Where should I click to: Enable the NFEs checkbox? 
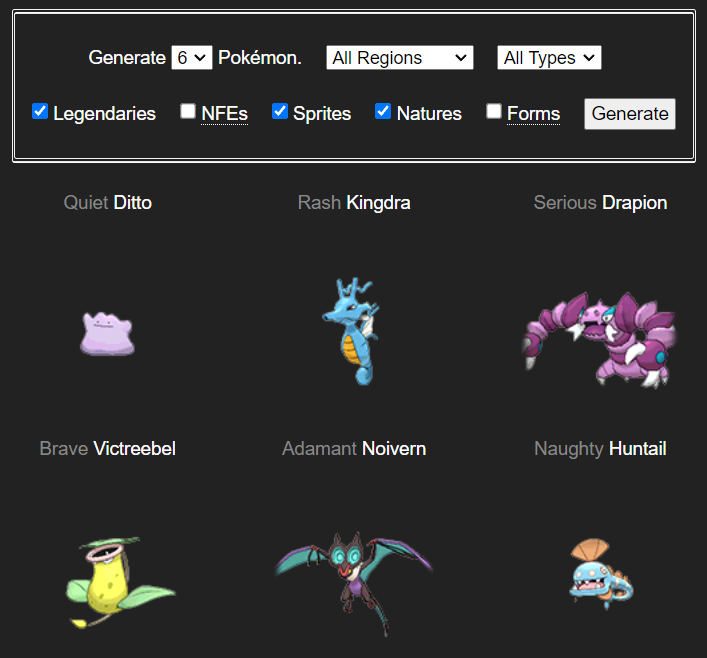pos(188,111)
